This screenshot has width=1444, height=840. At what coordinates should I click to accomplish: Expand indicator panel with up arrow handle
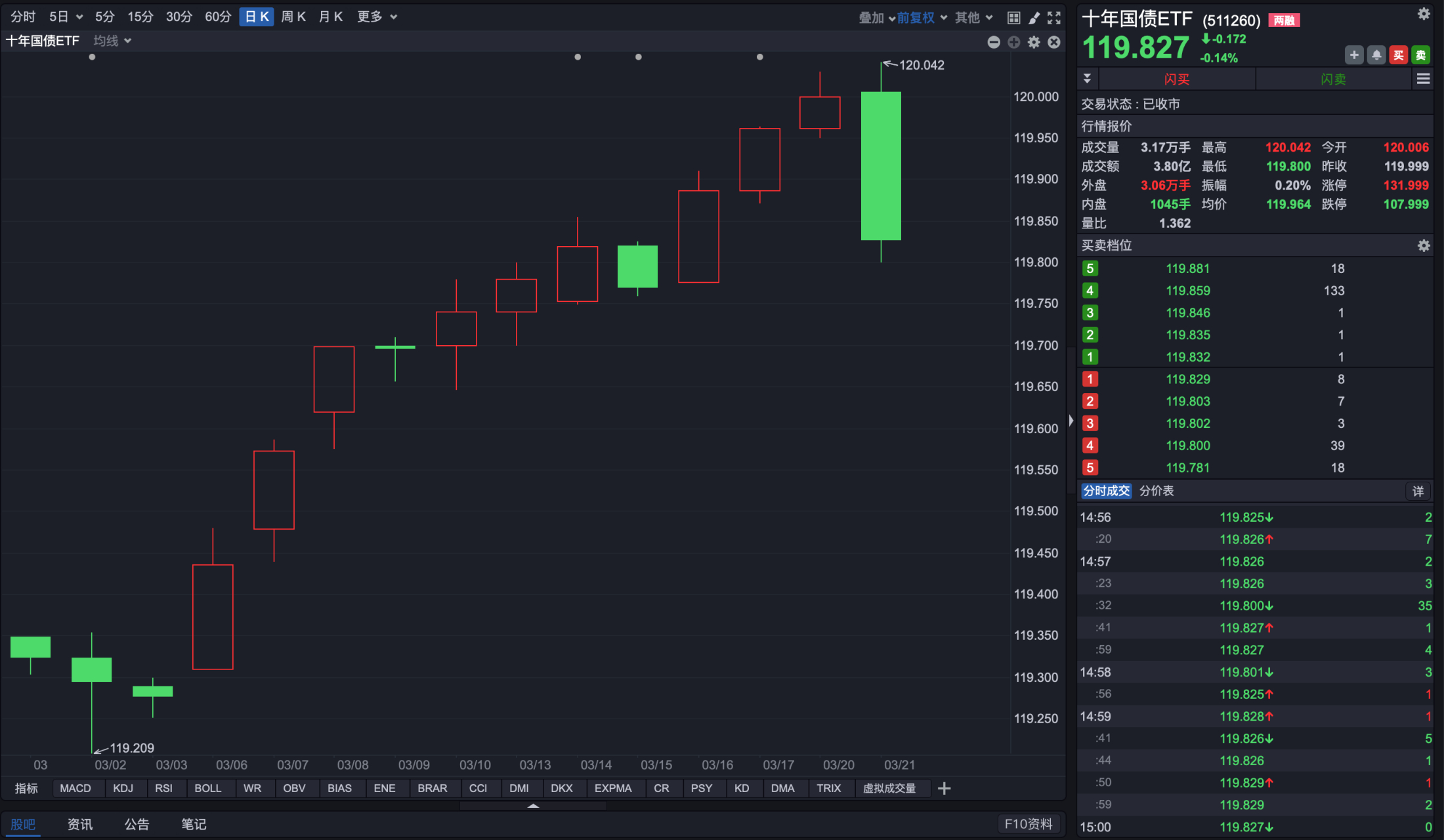[x=533, y=805]
